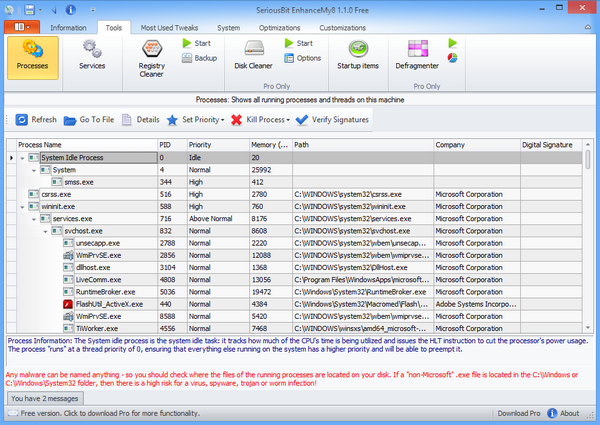
Task: Open Startup items tool
Action: coord(358,55)
